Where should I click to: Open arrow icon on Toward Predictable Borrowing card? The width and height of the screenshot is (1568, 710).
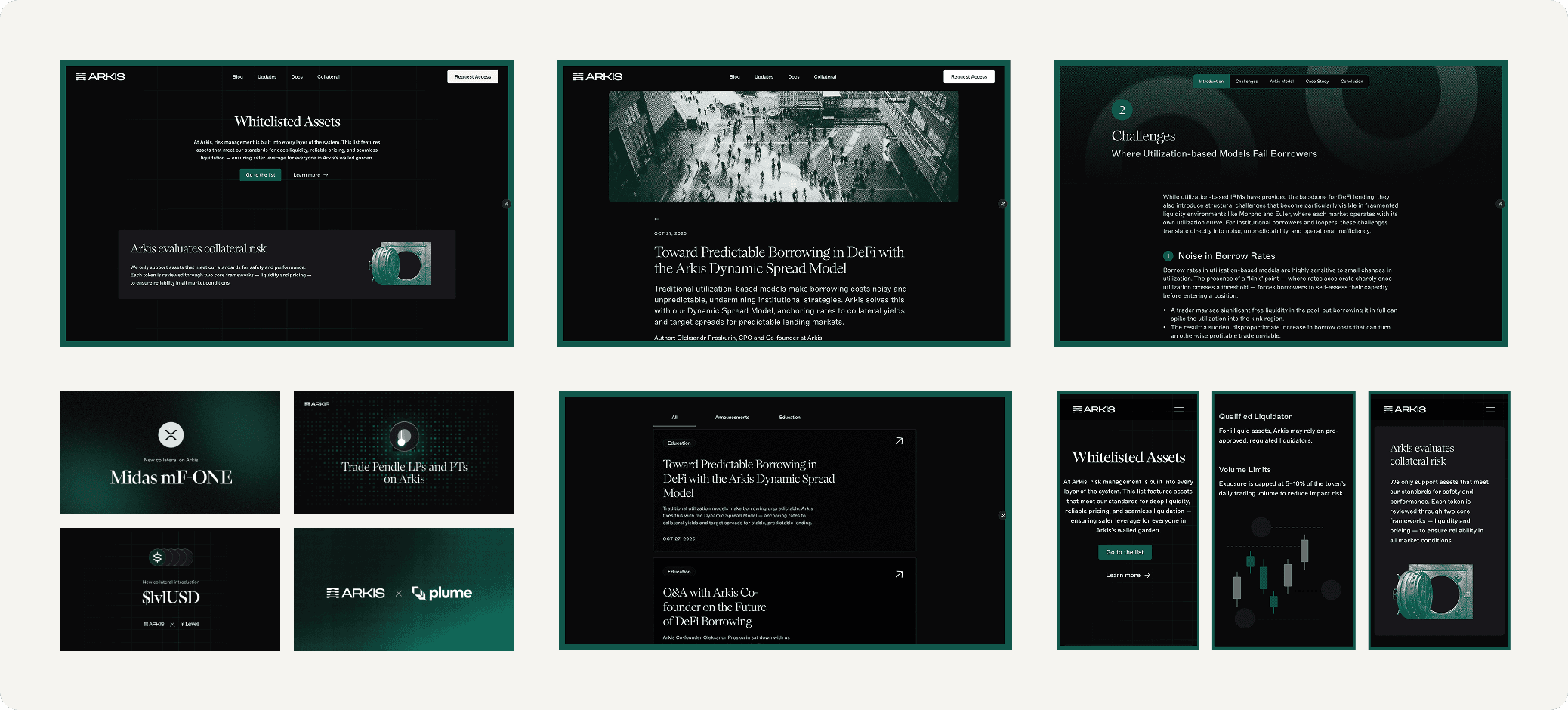point(899,441)
